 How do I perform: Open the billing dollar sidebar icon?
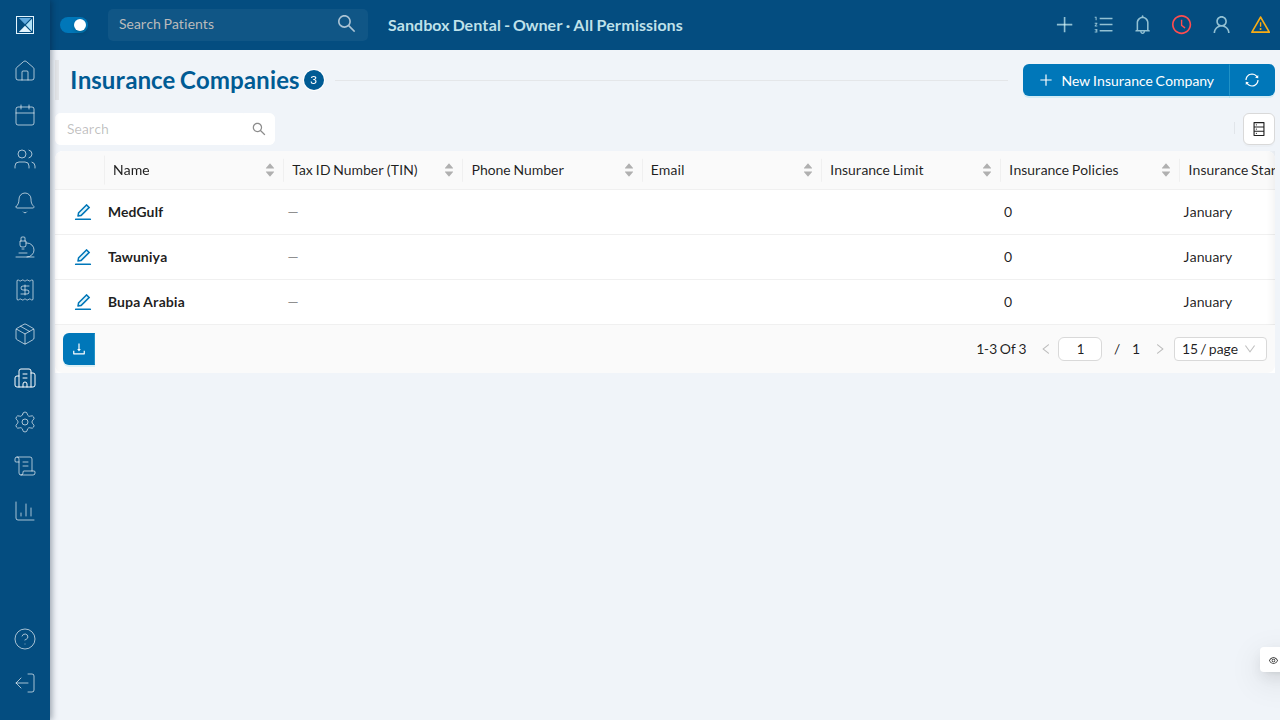(25, 290)
